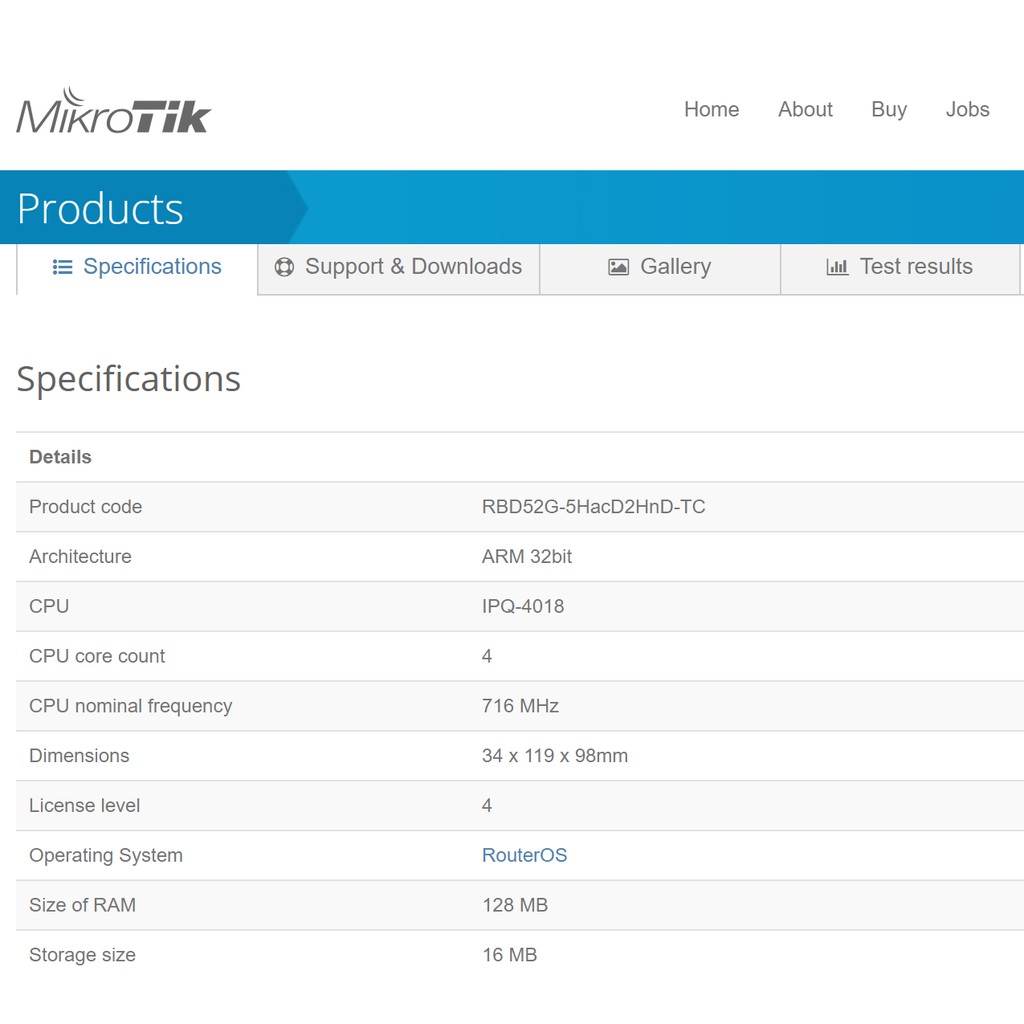Click the Details table header

pyautogui.click(x=60, y=457)
